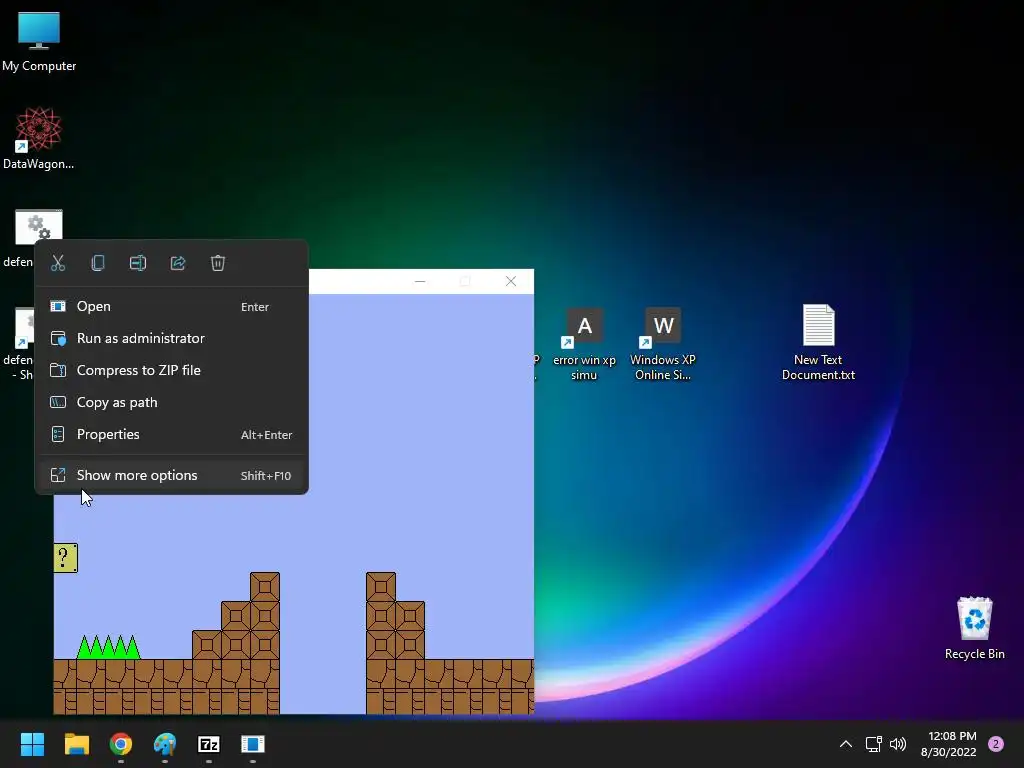The width and height of the screenshot is (1024, 768).
Task: Select the My Computer desktop icon
Action: 39,41
